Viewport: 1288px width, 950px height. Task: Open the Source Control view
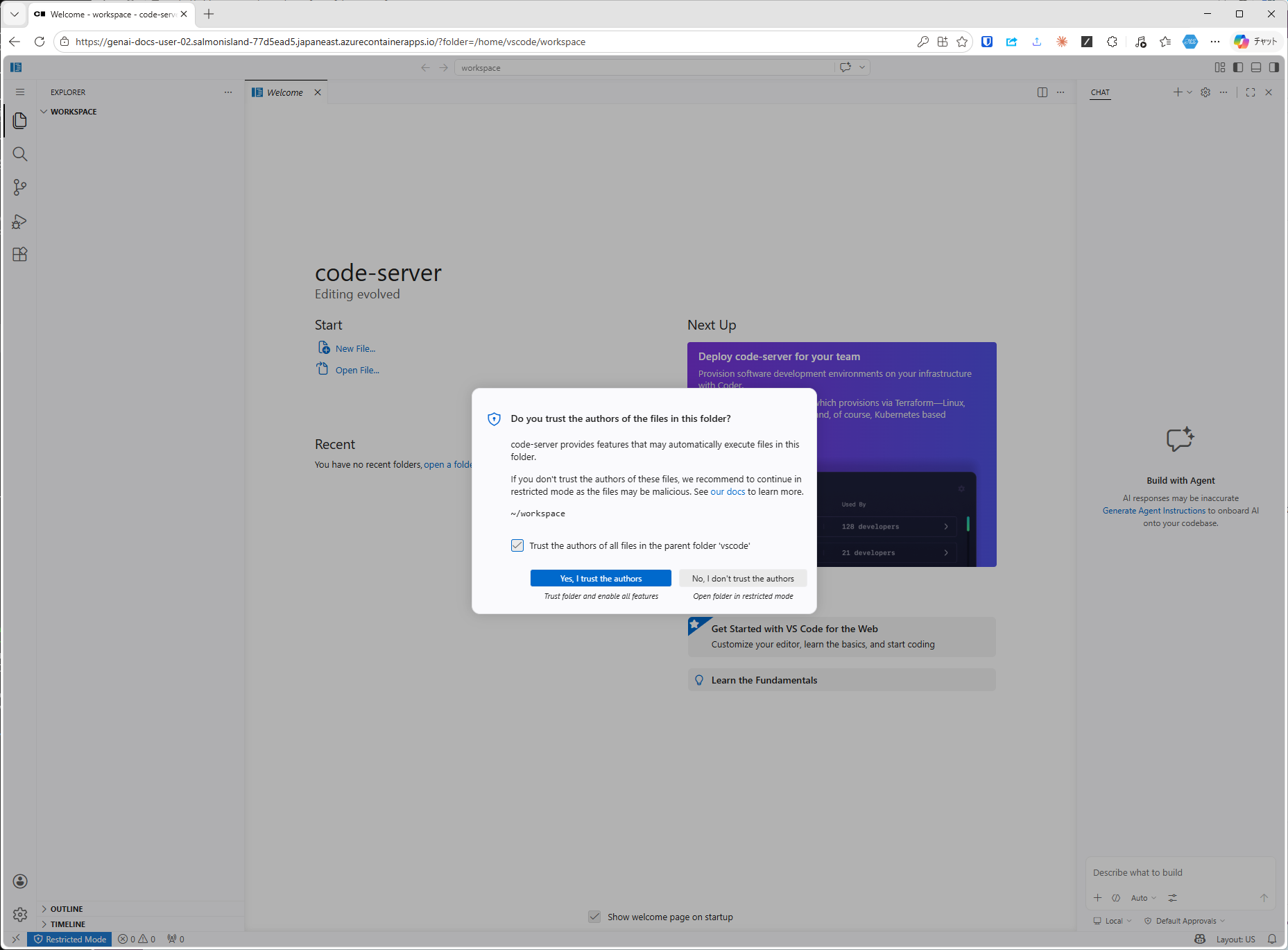pos(20,187)
